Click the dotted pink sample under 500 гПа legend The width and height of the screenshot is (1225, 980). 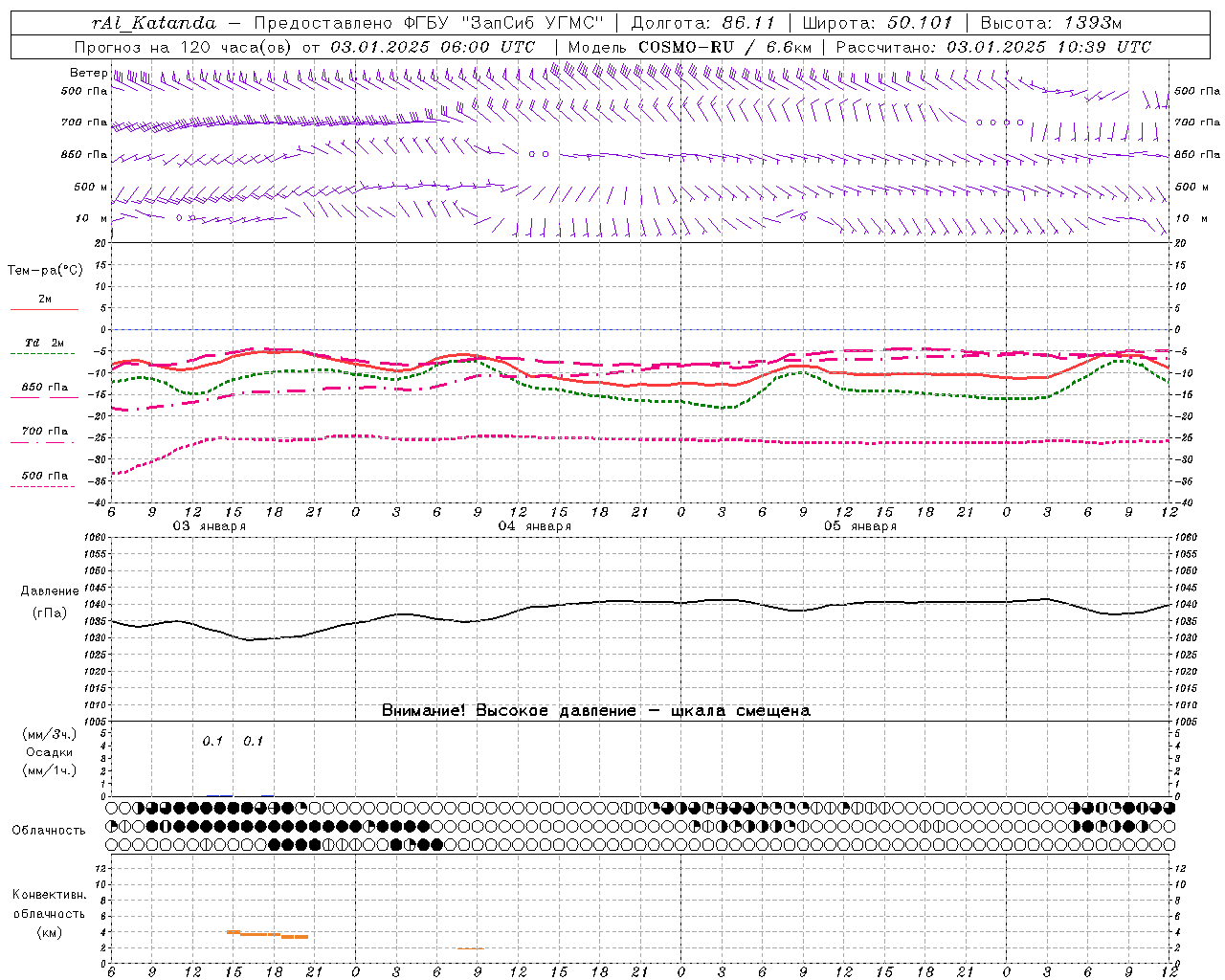[43, 486]
